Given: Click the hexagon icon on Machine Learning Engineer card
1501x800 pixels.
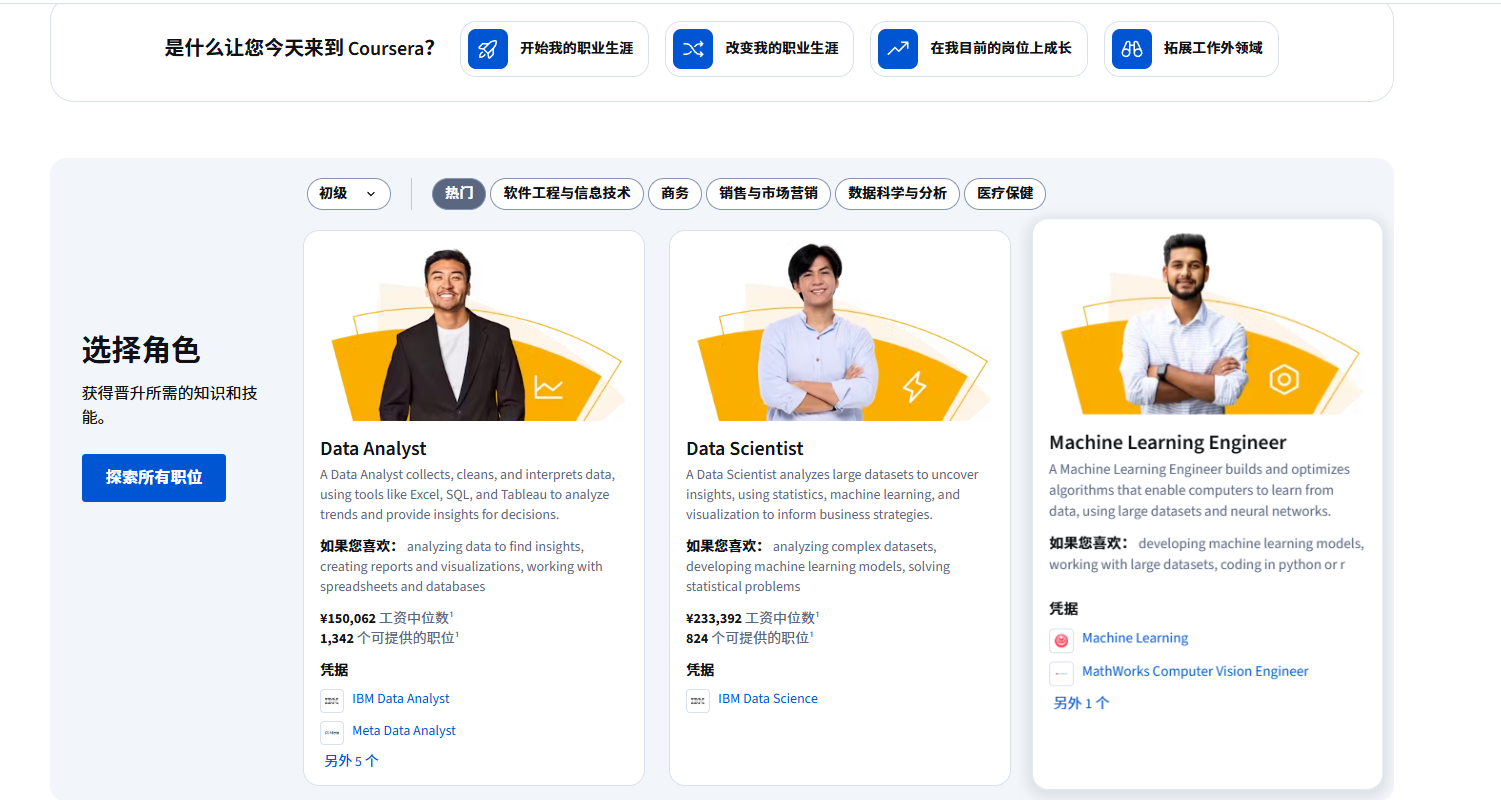Looking at the screenshot, I should click(1283, 379).
